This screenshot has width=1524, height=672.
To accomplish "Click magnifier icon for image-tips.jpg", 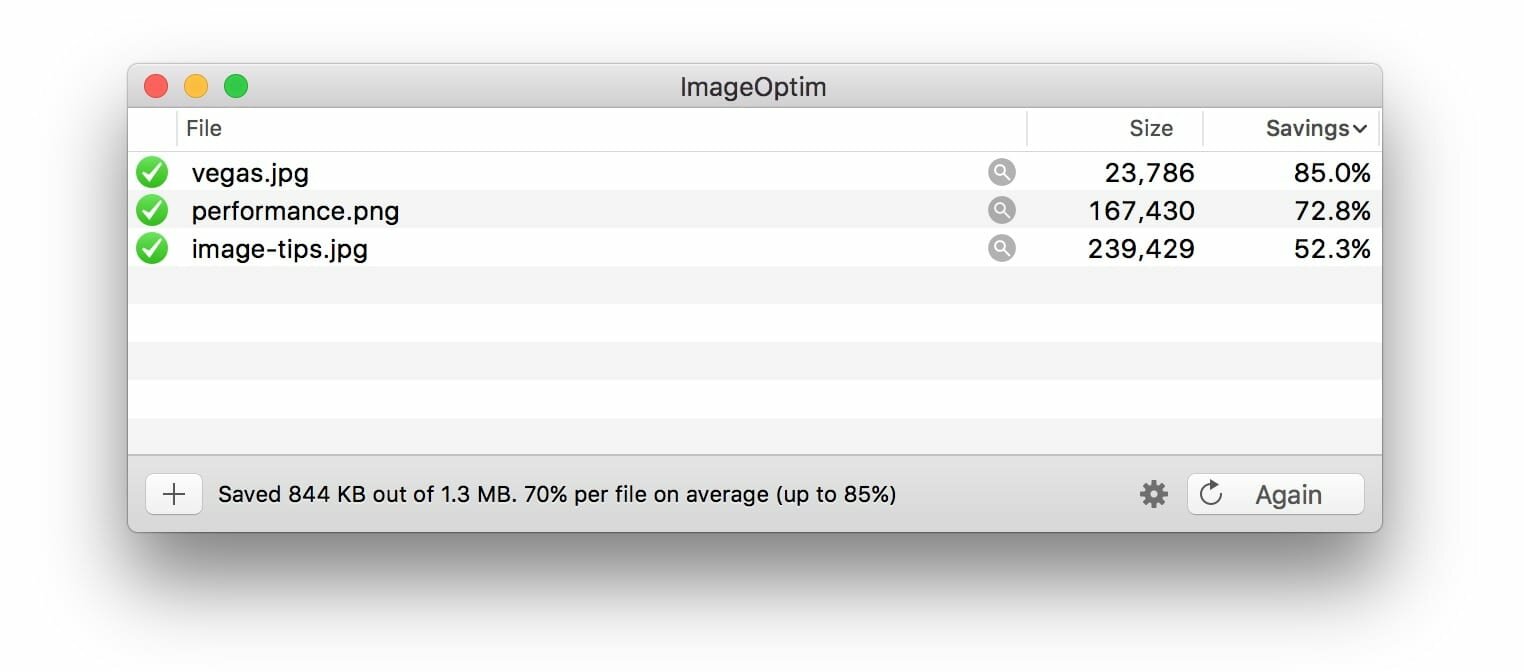I will click(1001, 248).
